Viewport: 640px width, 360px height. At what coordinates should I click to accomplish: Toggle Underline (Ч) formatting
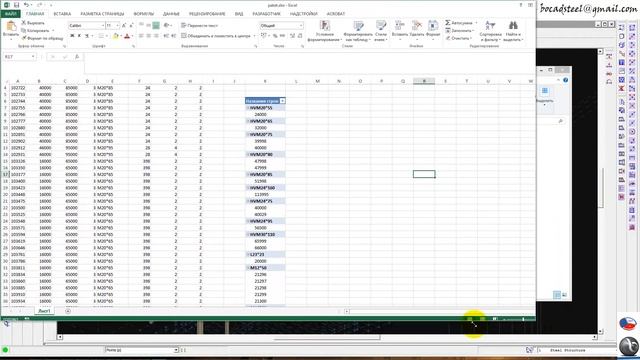pos(87,36)
